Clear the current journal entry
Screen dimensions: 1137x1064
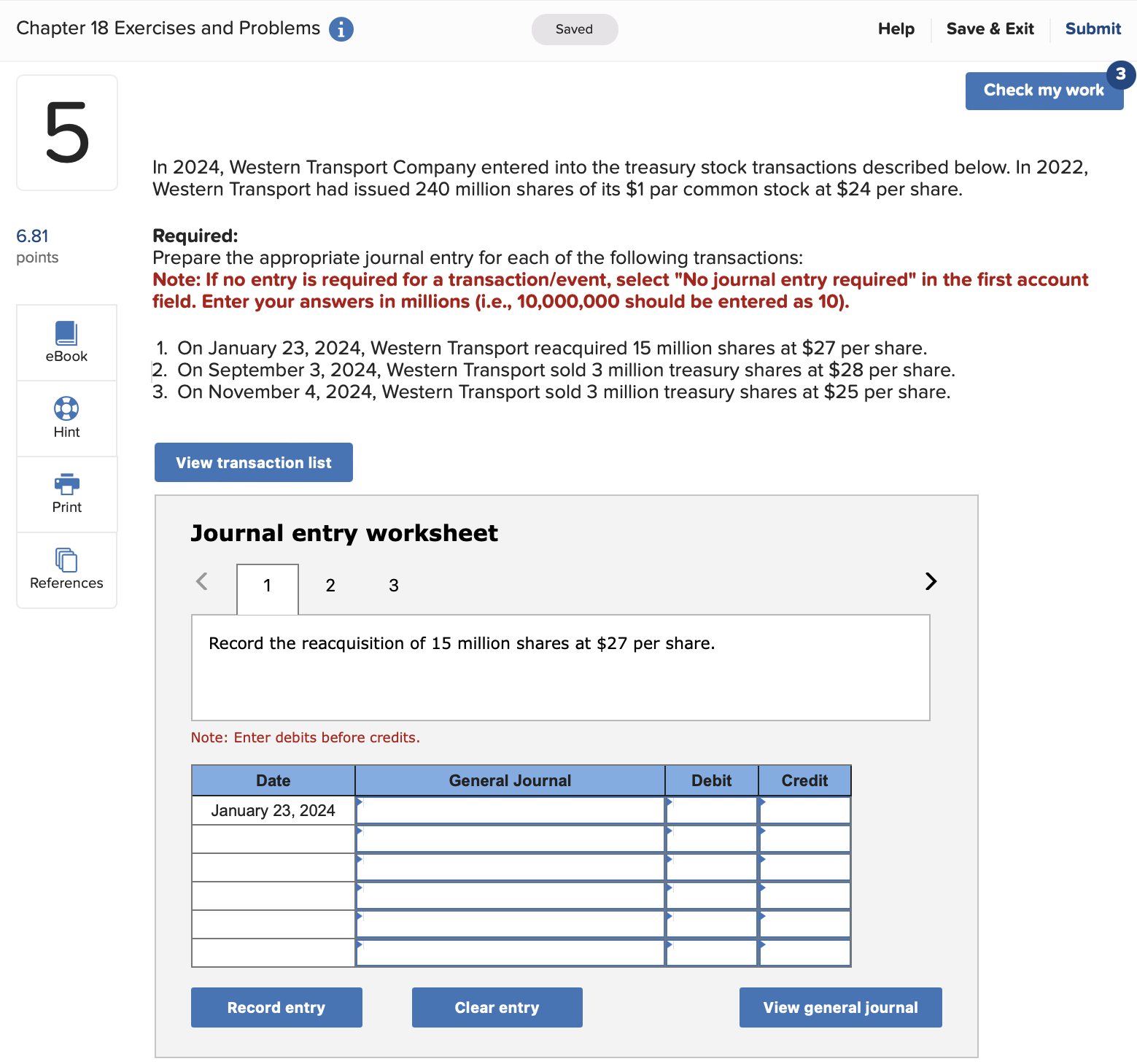pyautogui.click(x=497, y=1007)
